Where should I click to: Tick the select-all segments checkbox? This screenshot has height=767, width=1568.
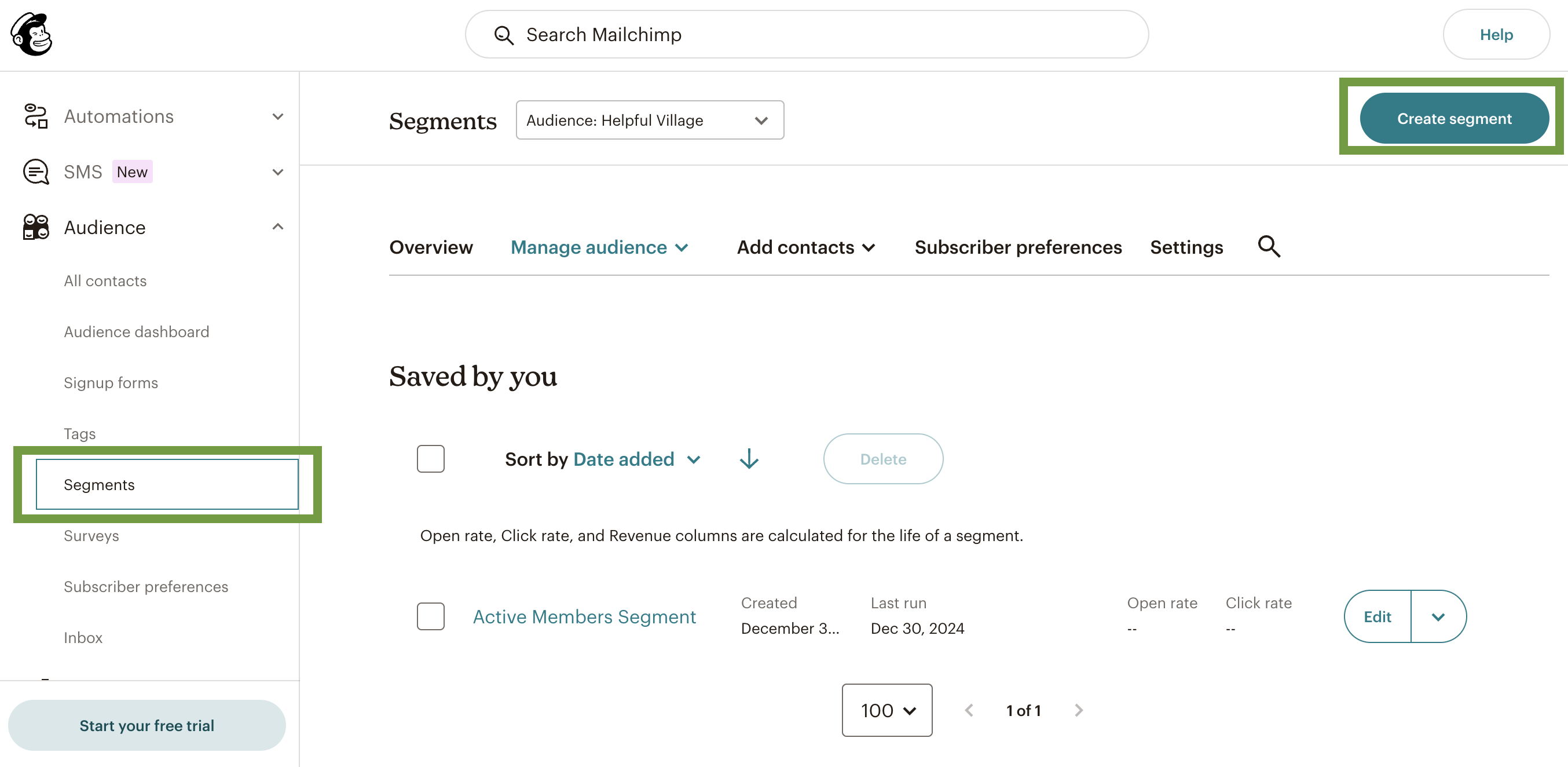(x=430, y=459)
